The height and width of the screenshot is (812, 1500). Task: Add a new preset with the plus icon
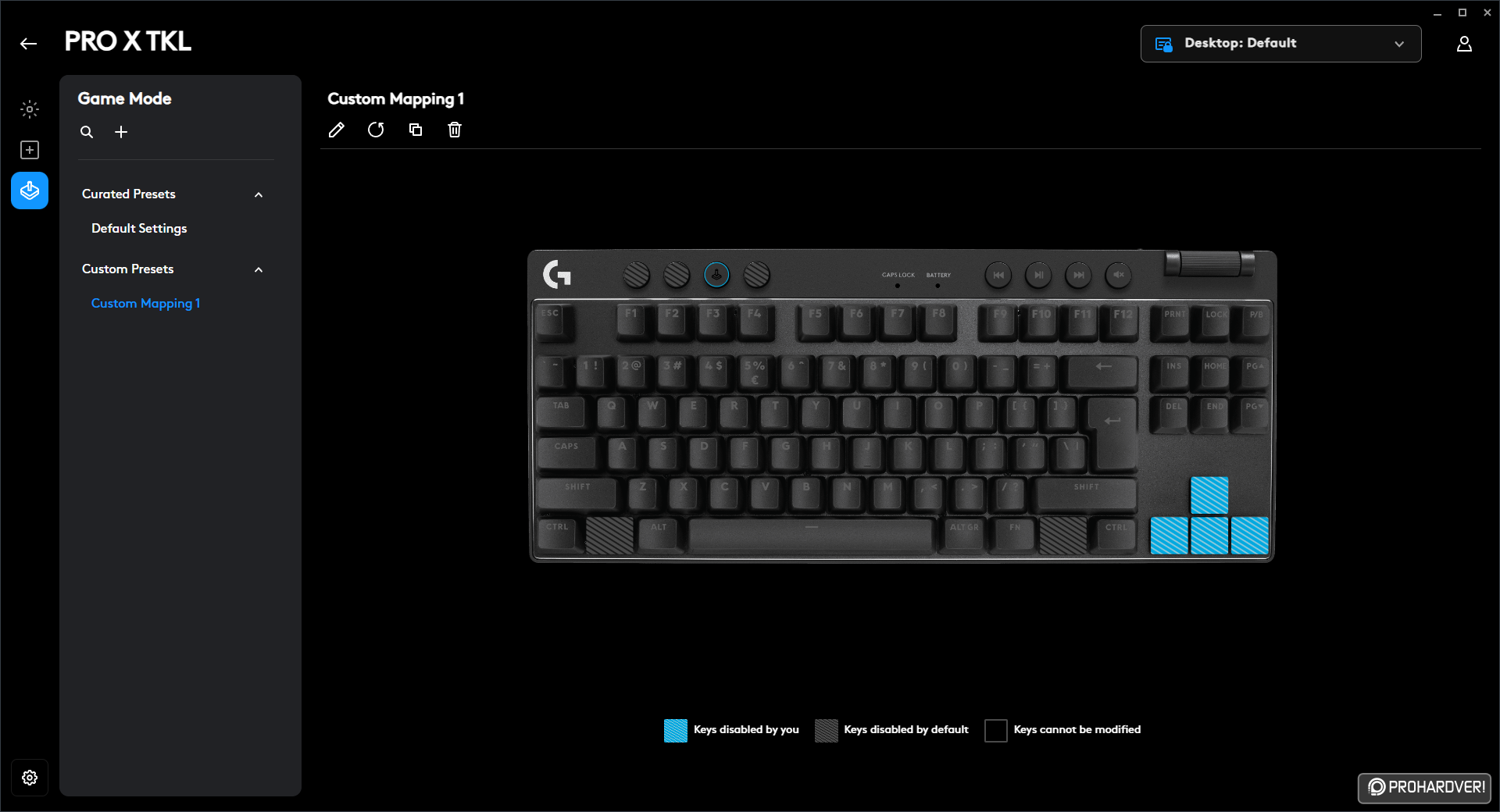[121, 132]
